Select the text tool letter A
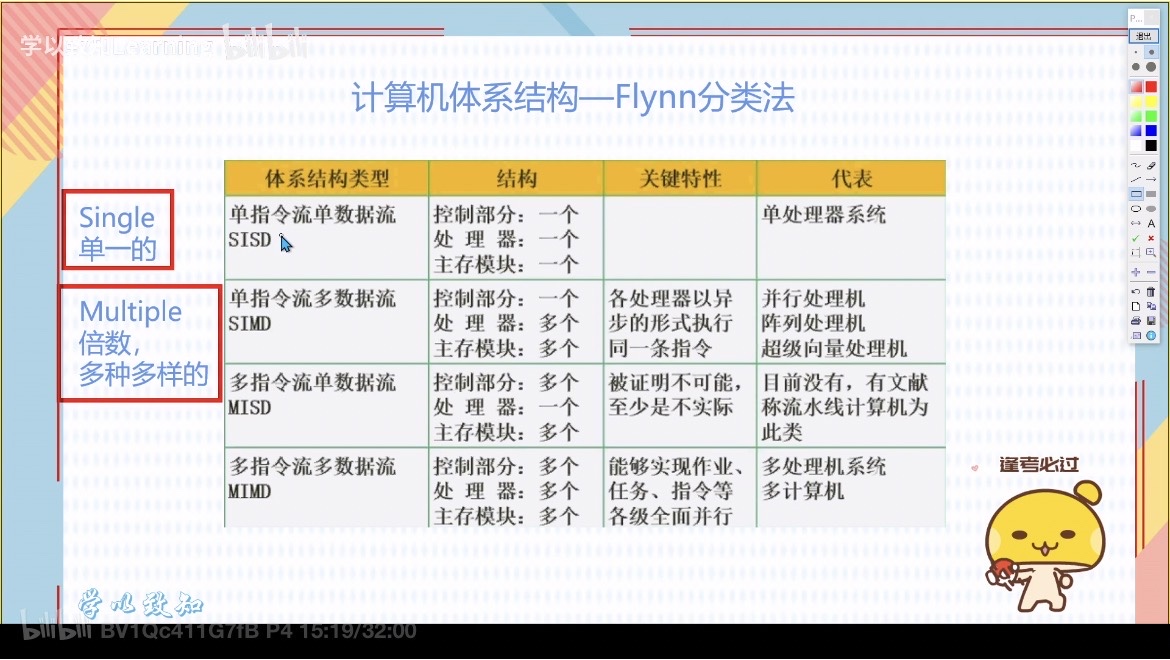The image size is (1170, 660). [x=1151, y=224]
